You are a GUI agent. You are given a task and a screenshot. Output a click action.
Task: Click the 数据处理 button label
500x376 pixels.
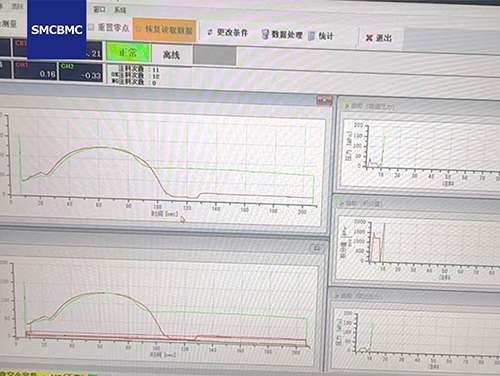pos(287,35)
